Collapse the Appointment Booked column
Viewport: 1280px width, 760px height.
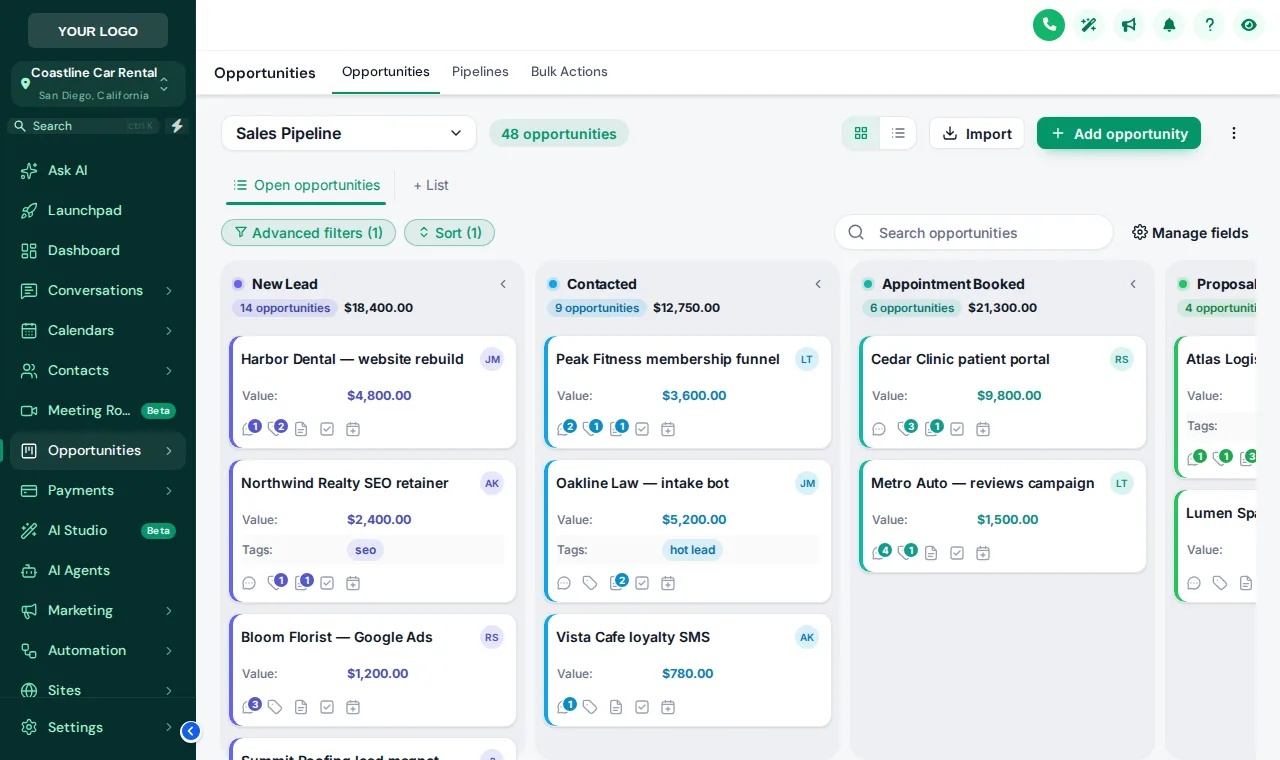[1133, 284]
